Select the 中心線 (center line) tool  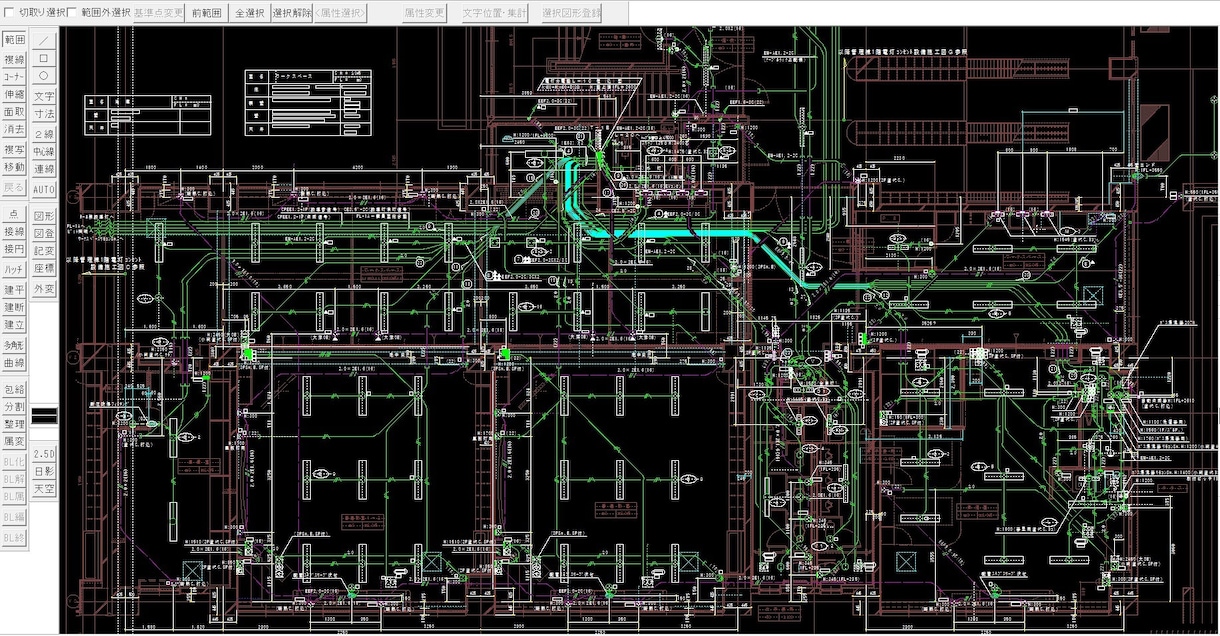tap(44, 152)
